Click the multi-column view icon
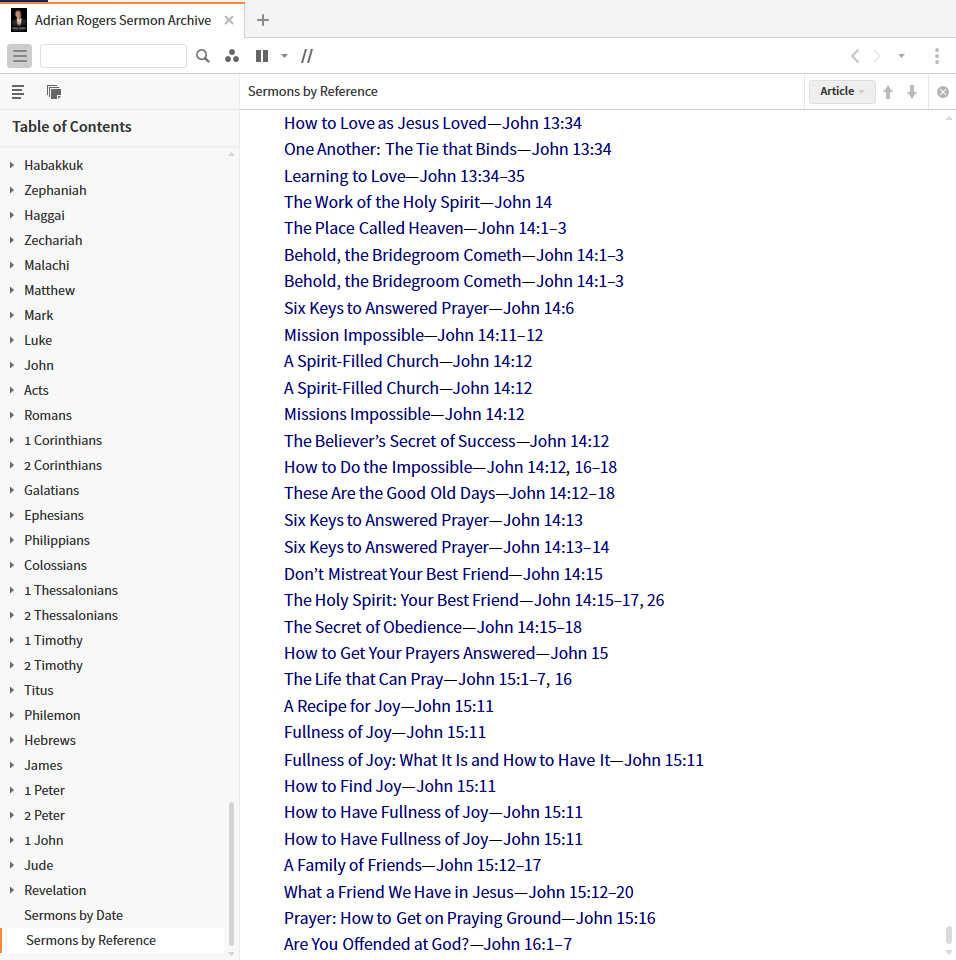 point(262,56)
